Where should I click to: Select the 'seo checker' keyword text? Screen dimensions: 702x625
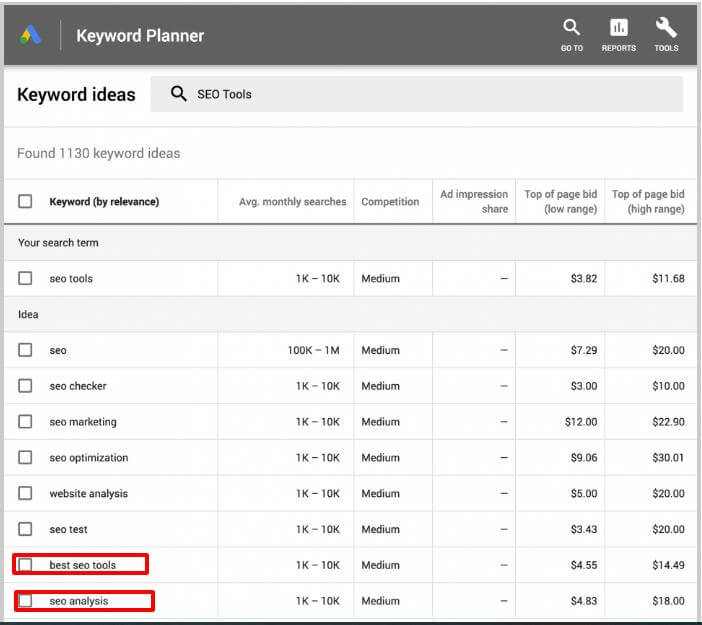[x=78, y=386]
